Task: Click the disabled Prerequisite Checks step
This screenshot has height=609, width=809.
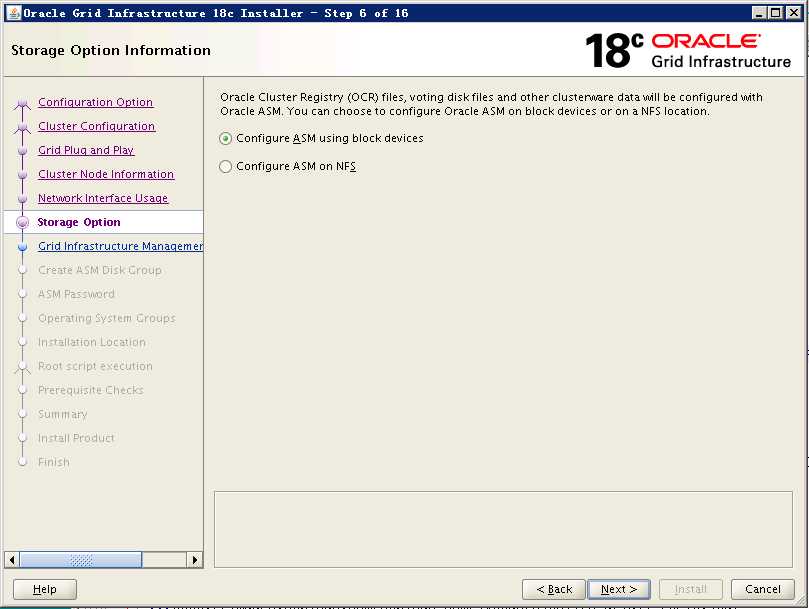Action: coord(91,390)
